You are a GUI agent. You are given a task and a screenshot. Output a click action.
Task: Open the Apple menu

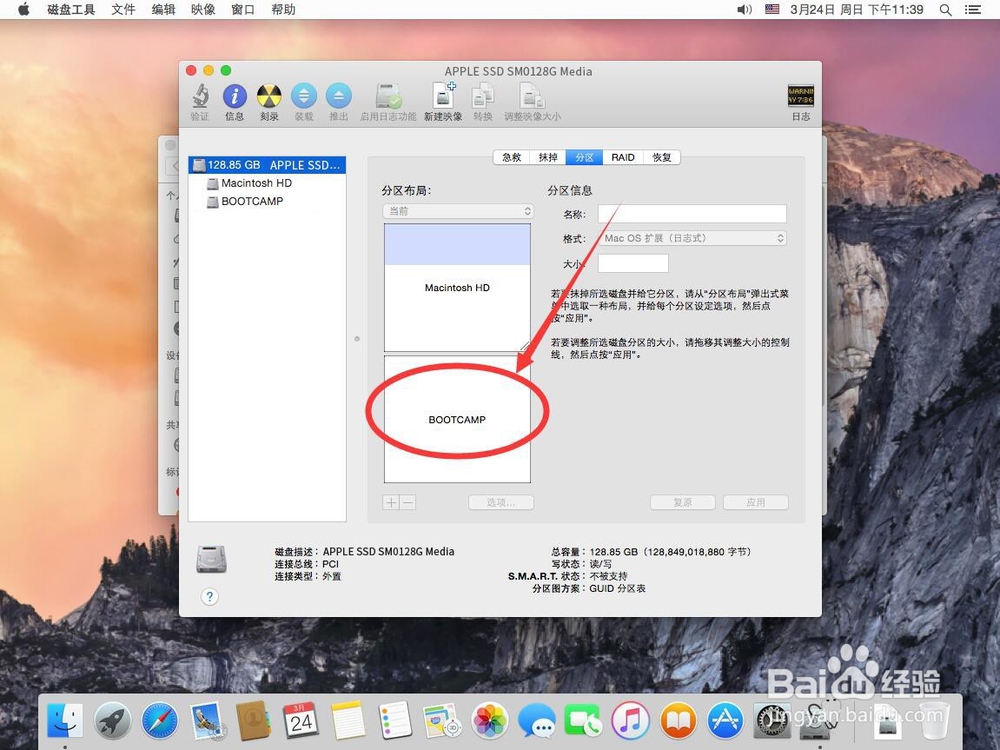coord(24,10)
